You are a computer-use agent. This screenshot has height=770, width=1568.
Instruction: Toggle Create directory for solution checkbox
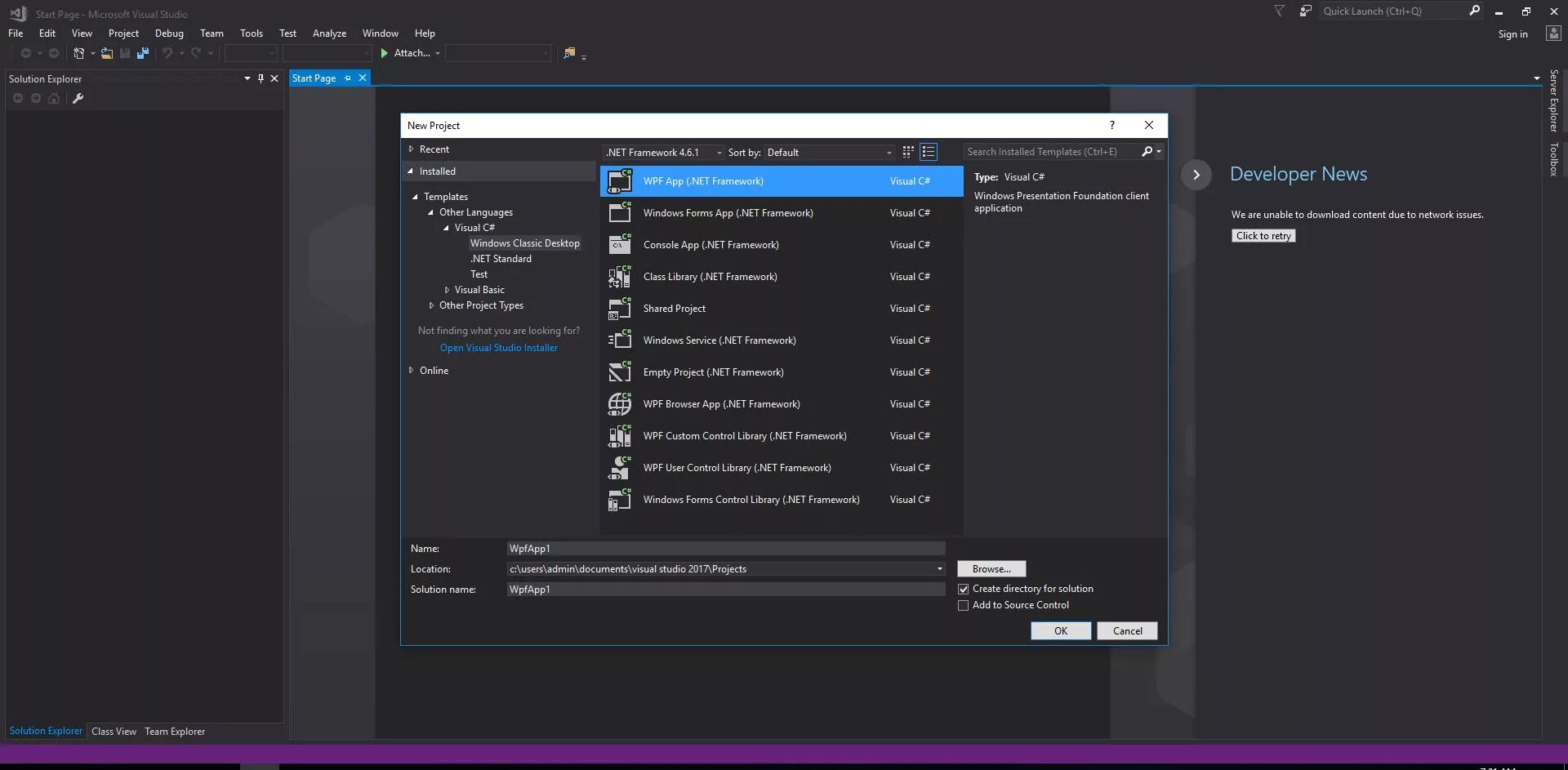964,589
